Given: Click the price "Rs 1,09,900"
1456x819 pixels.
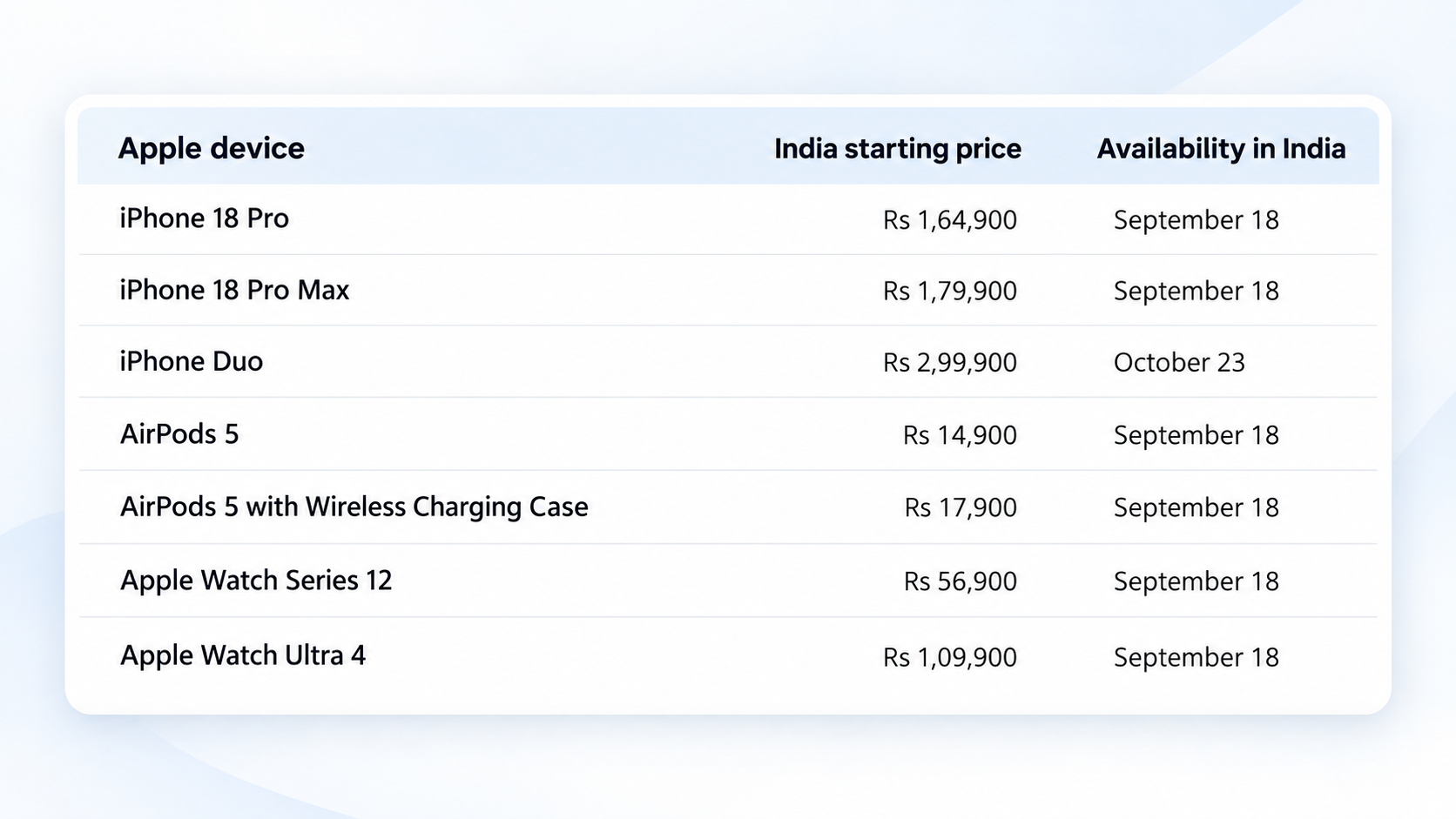Looking at the screenshot, I should tap(950, 657).
